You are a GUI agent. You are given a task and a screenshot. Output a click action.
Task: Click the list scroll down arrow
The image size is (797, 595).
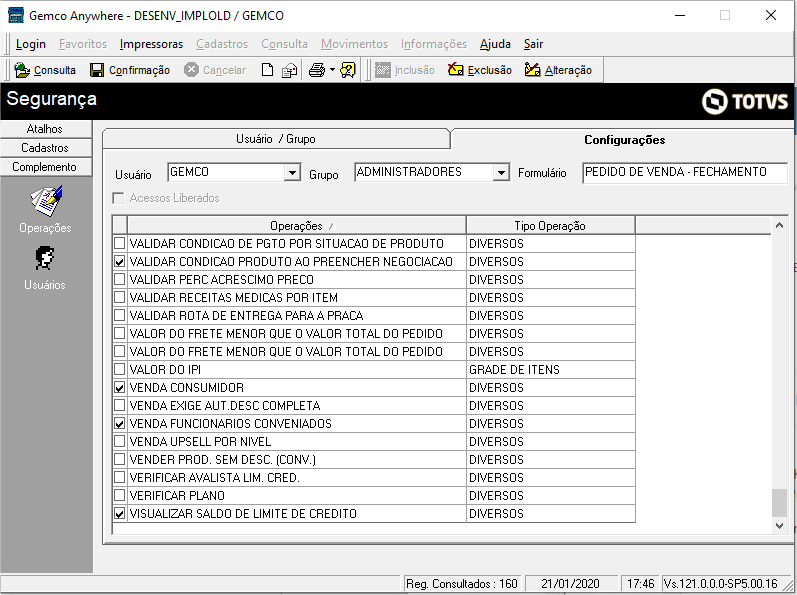(779, 526)
